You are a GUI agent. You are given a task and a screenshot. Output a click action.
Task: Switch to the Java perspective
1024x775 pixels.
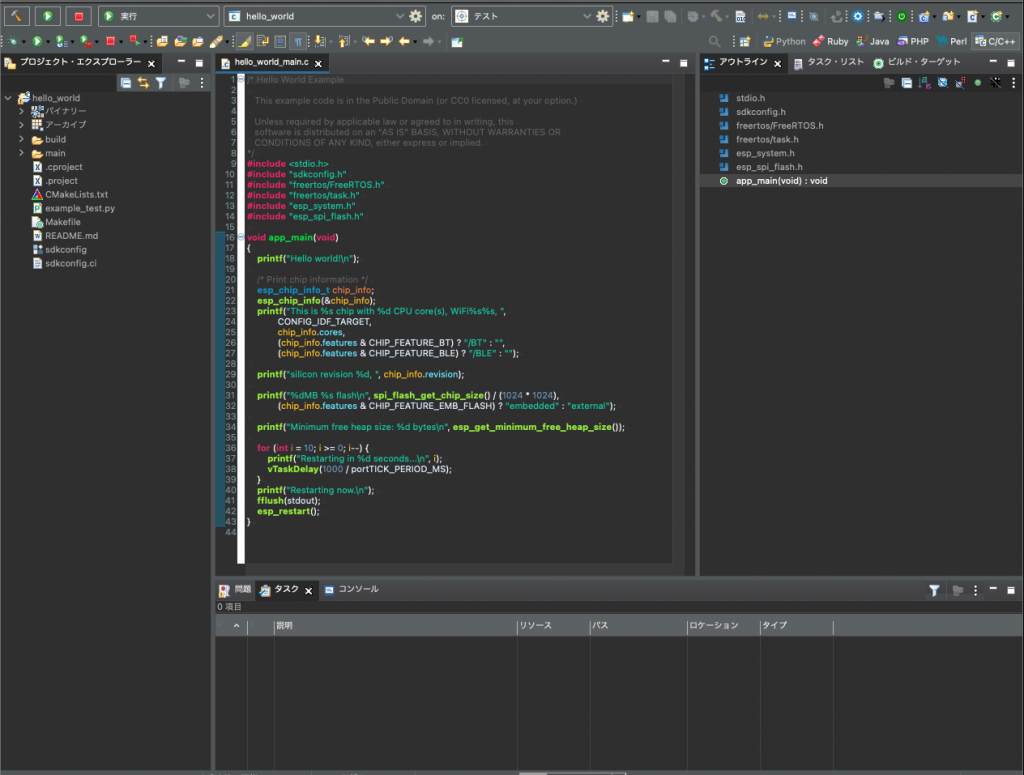click(x=871, y=42)
